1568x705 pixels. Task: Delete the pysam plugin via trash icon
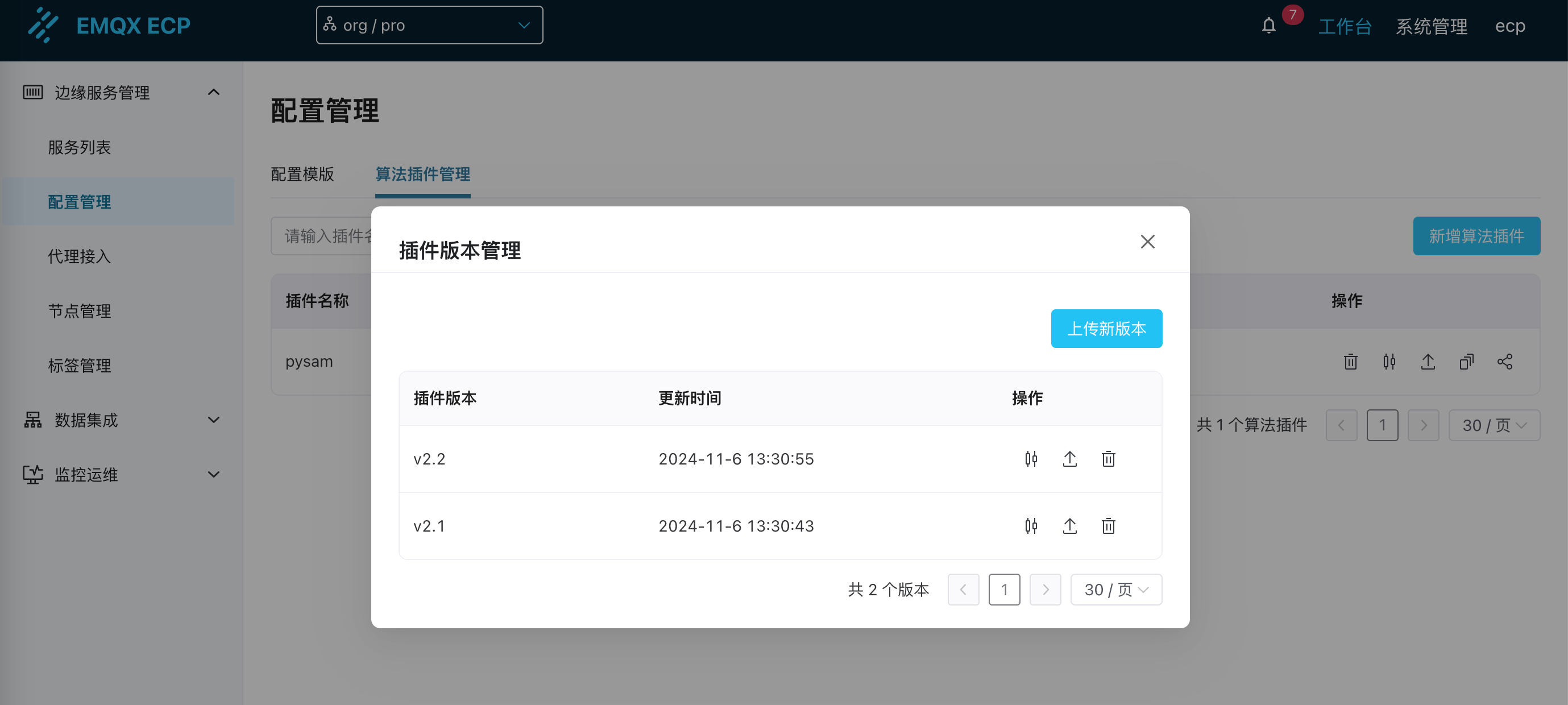tap(1350, 362)
